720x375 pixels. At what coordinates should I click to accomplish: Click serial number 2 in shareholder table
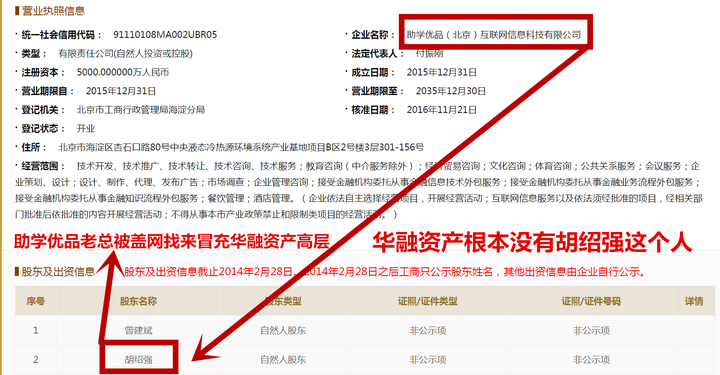pos(35,359)
